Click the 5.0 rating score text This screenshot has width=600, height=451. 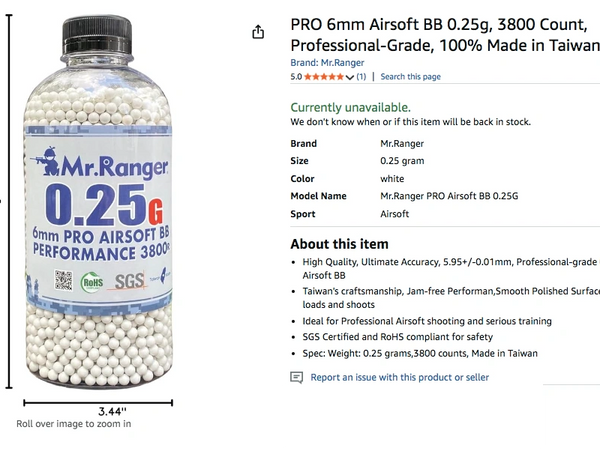tap(296, 77)
